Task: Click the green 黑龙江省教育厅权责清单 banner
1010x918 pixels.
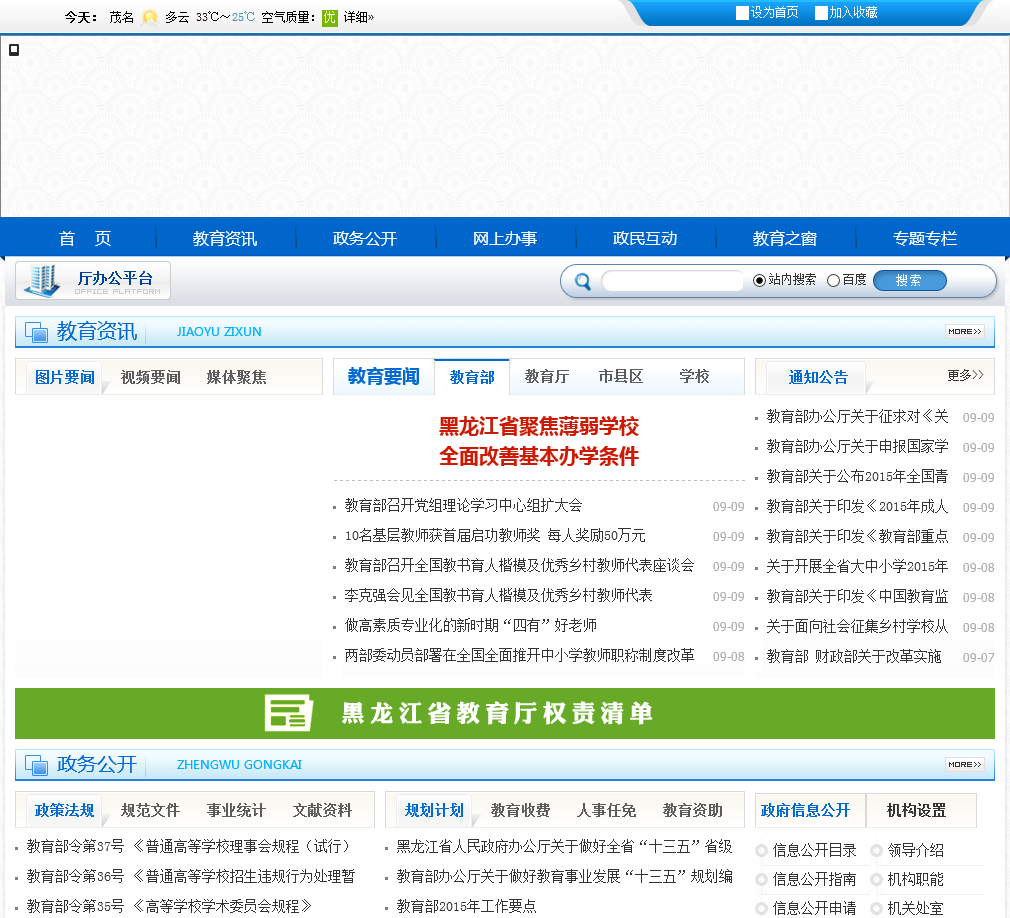Action: [x=505, y=713]
